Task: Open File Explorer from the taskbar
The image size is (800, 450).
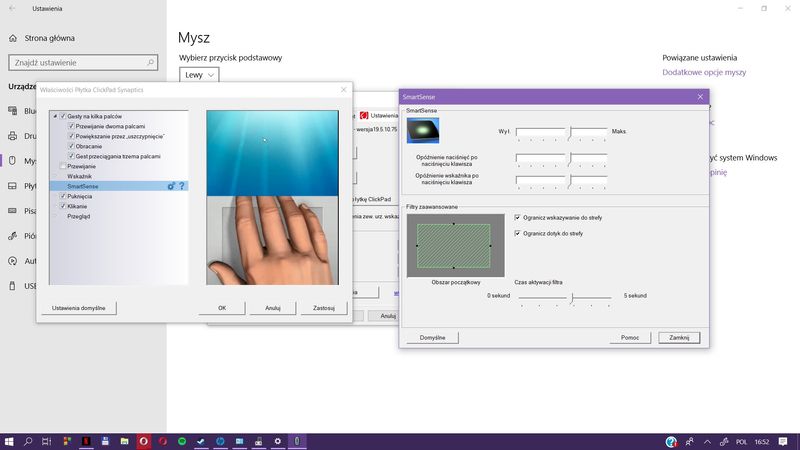Action: 124,441
